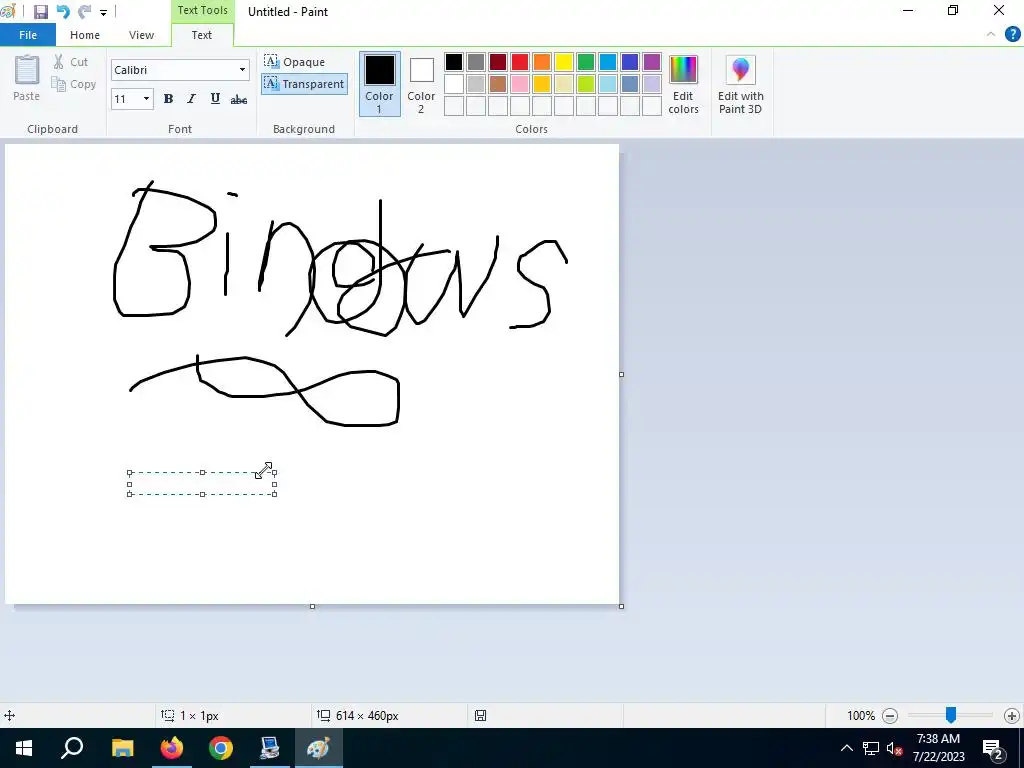Open the Calibri font family dropdown

point(242,70)
